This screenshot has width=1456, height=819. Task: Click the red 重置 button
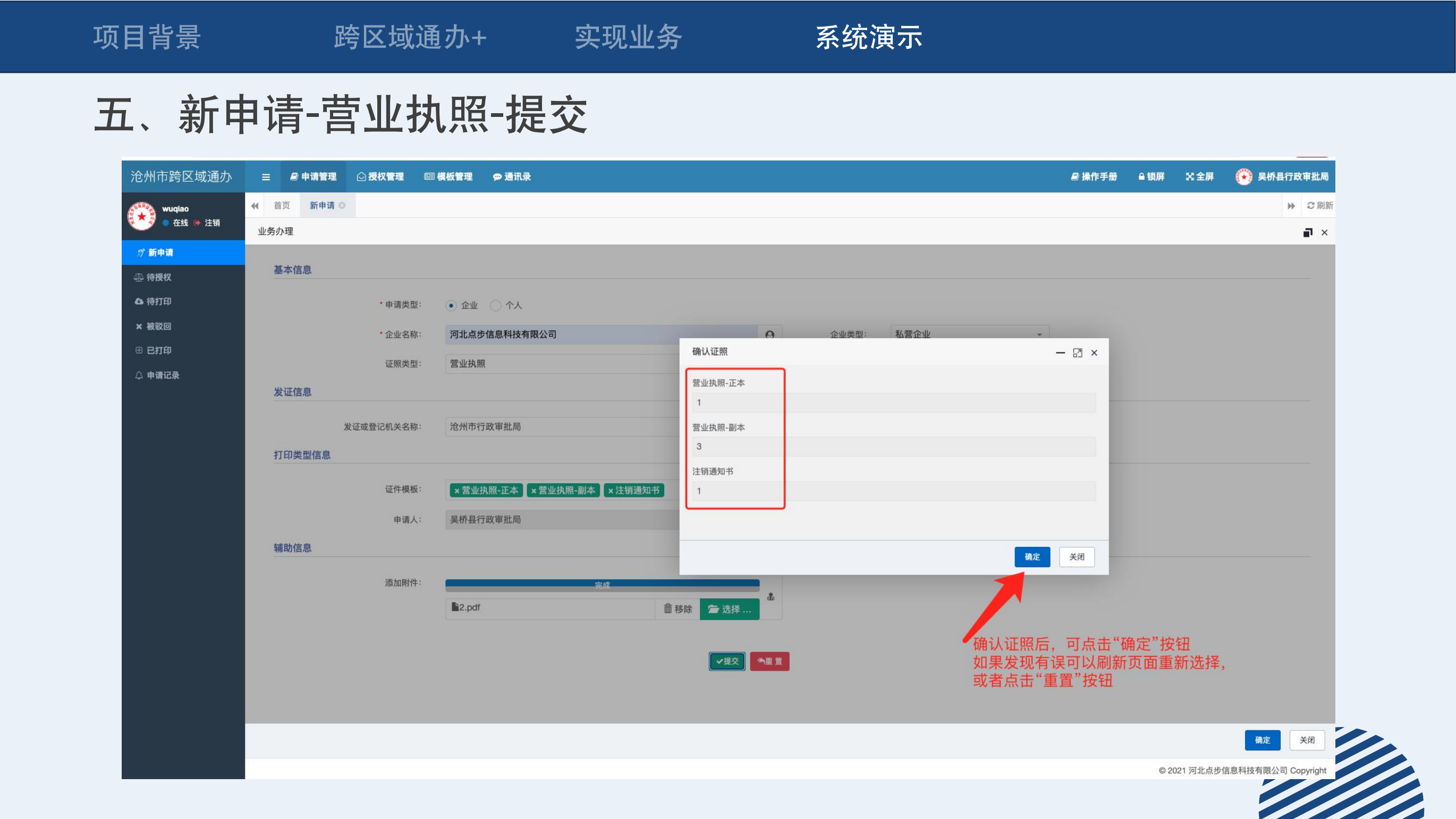[x=769, y=661]
